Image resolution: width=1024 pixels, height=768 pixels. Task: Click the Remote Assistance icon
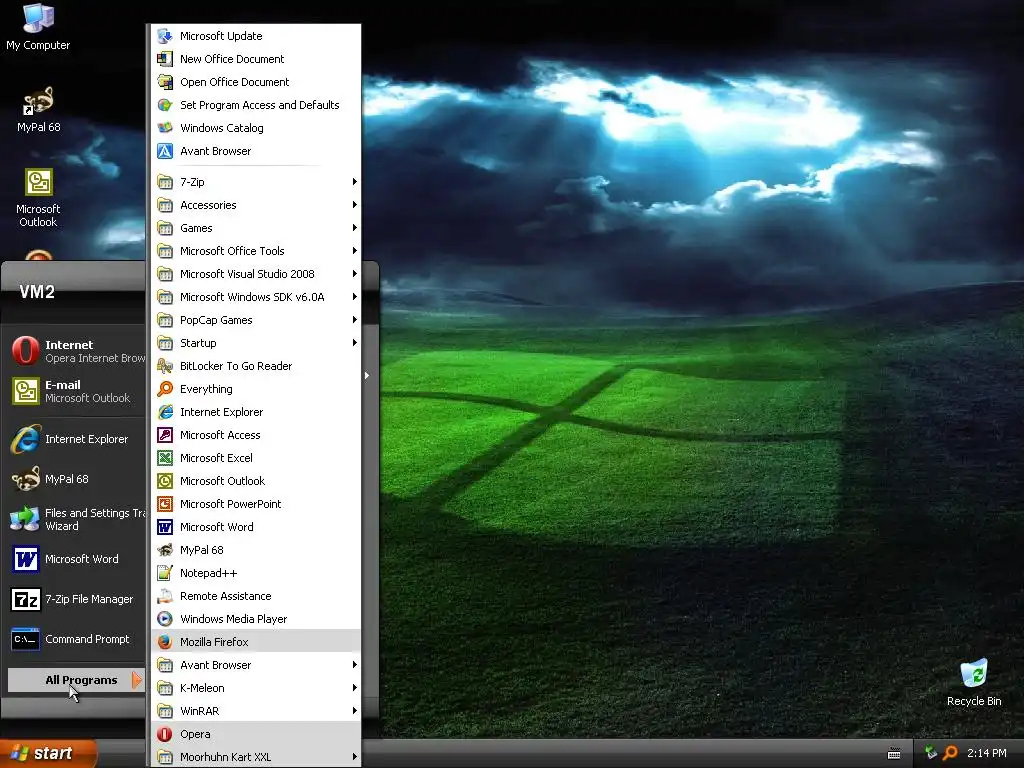pos(165,596)
